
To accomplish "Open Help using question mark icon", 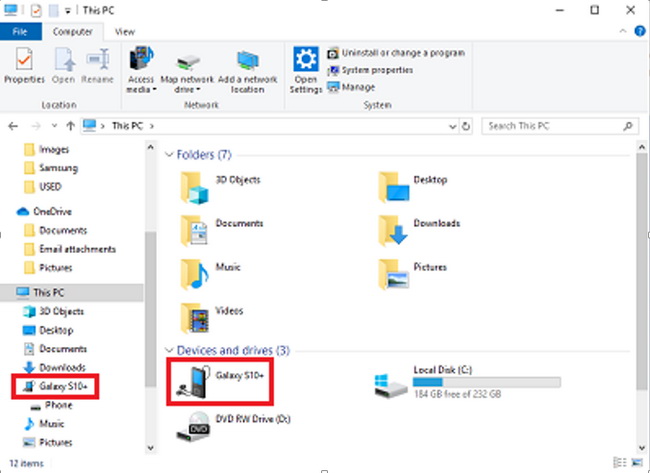I will pos(640,31).
